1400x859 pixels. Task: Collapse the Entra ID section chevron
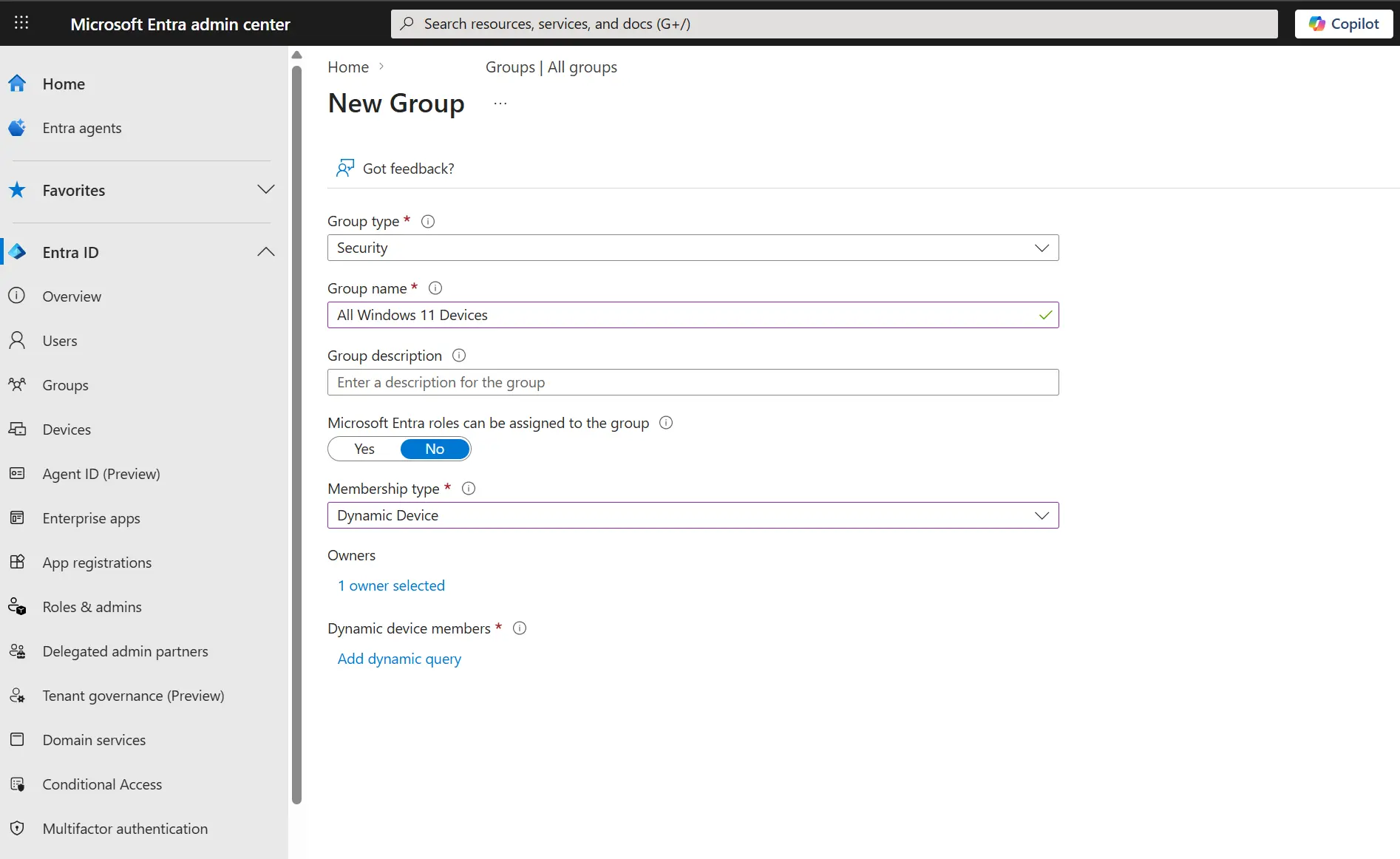[265, 252]
